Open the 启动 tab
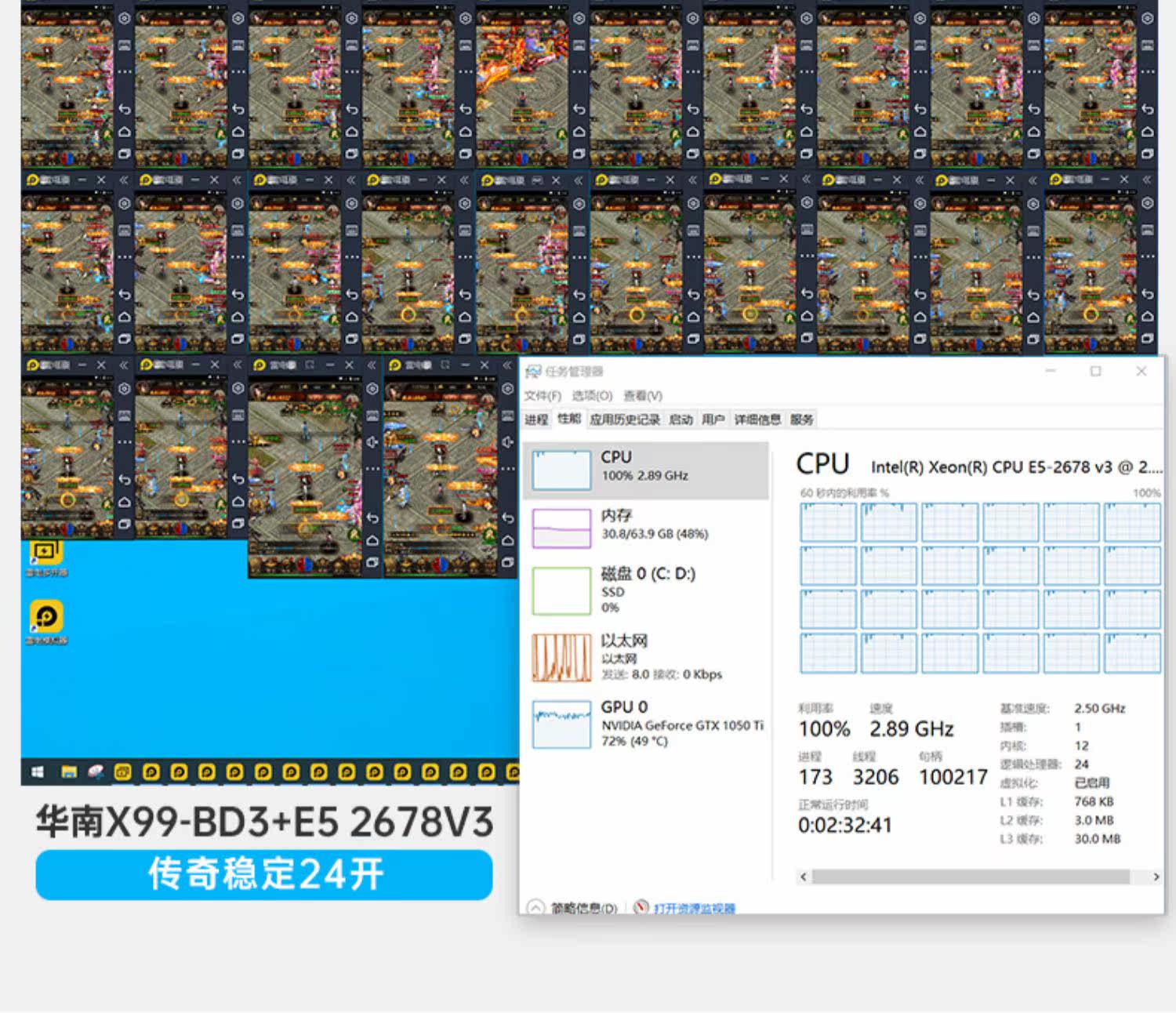Screen dimensions: 1176x1013 [681, 419]
